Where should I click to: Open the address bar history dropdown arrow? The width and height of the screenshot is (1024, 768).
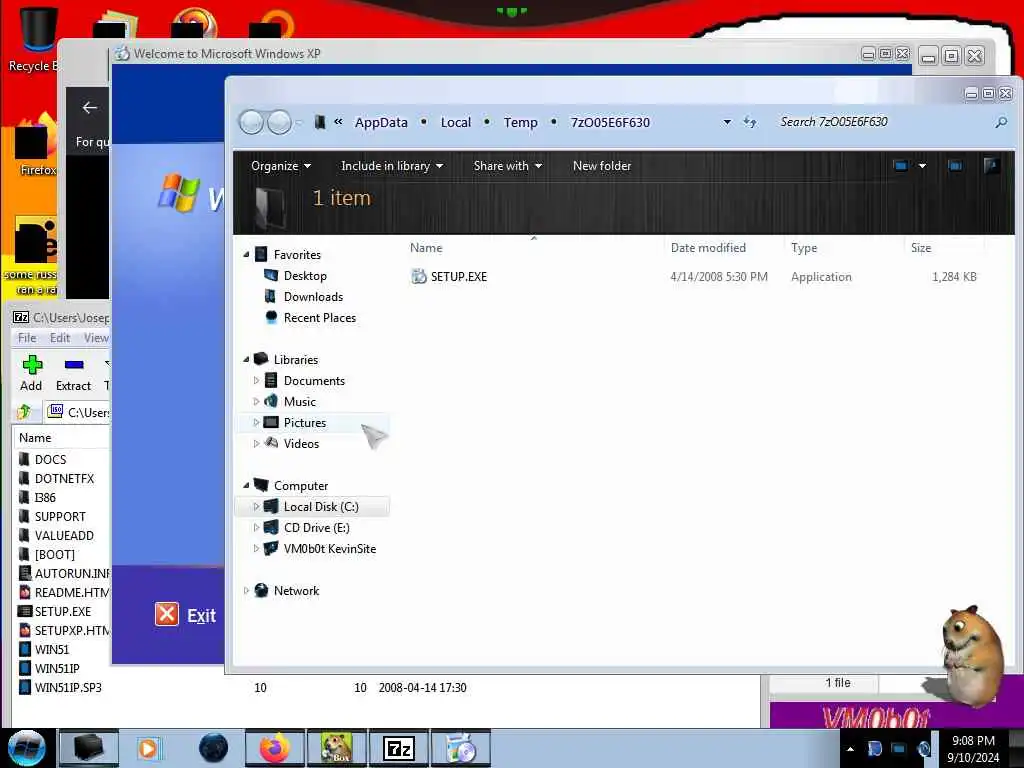tap(727, 122)
